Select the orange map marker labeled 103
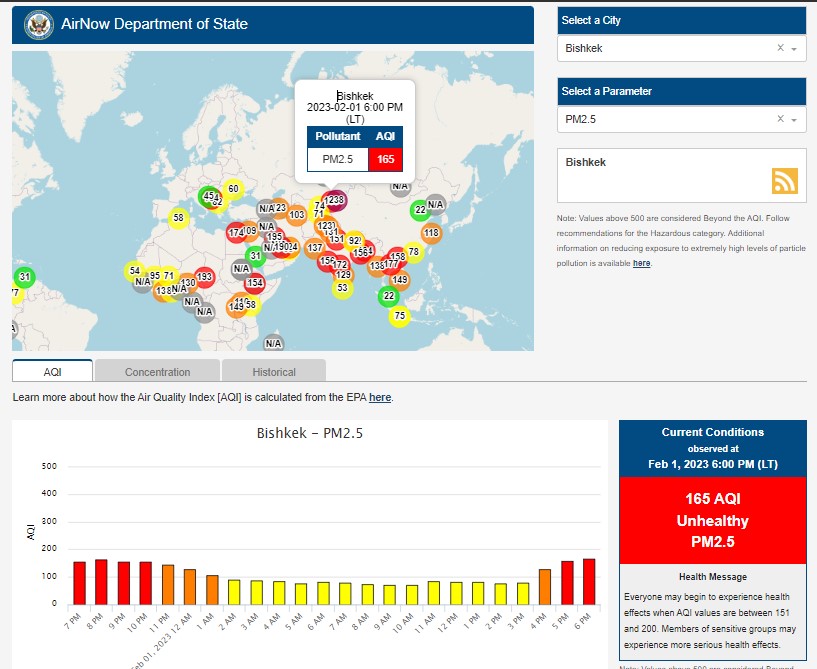This screenshot has height=669, width=817. (x=296, y=214)
